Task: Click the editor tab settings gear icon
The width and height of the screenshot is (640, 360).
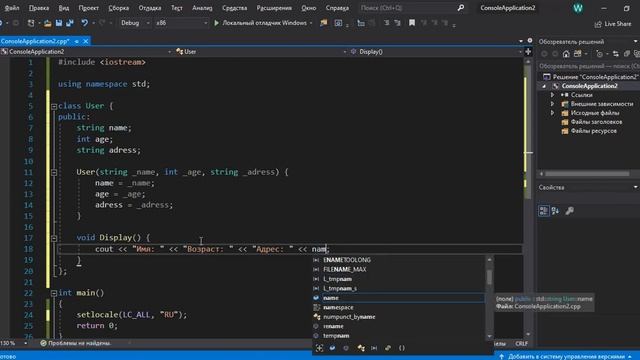Action: tap(530, 41)
